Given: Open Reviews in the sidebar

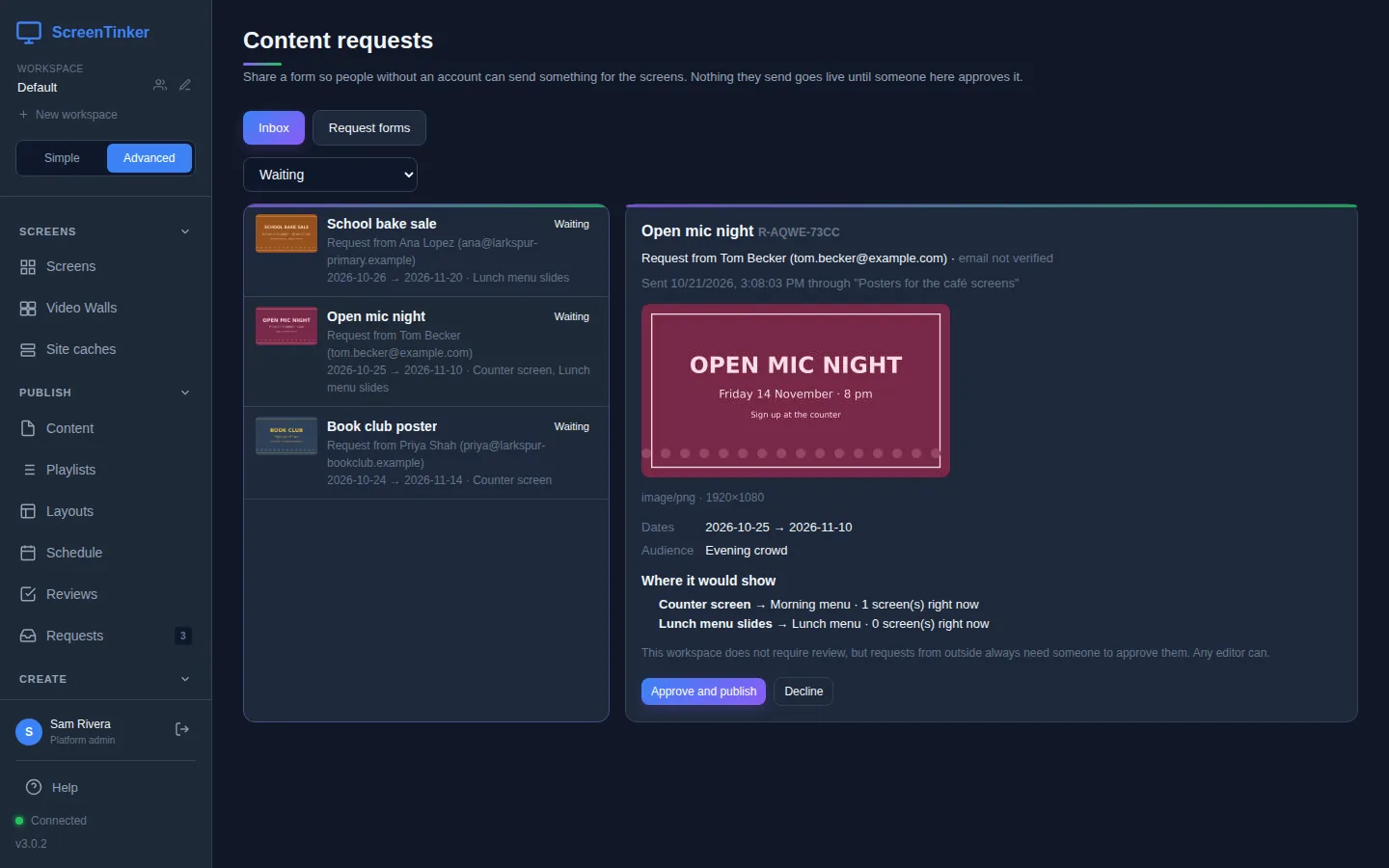Looking at the screenshot, I should point(105,594).
